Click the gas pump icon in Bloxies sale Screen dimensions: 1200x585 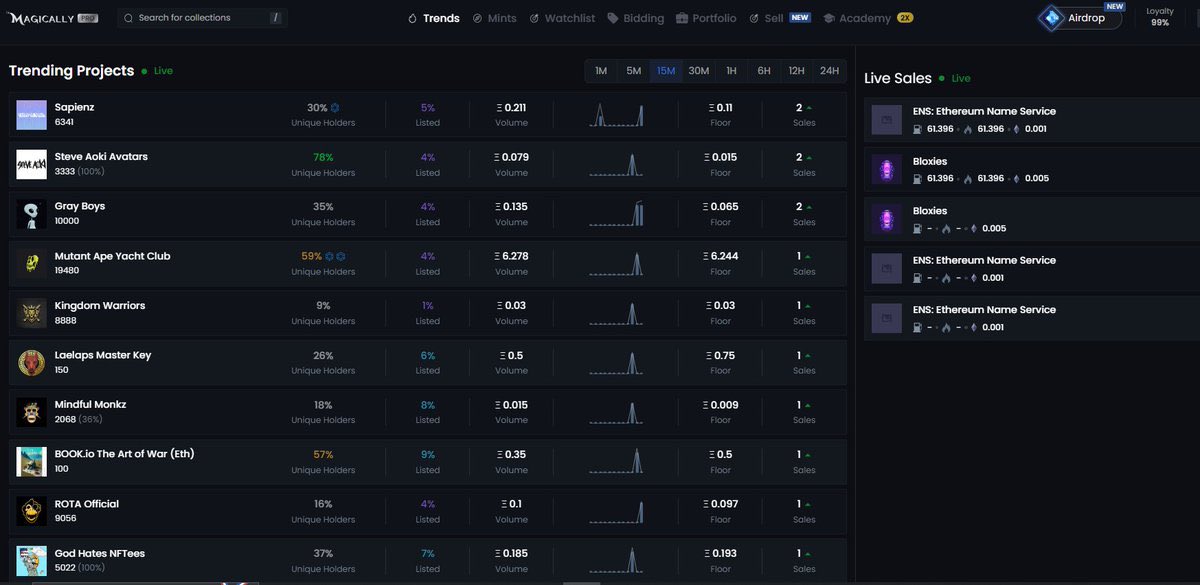pos(918,178)
